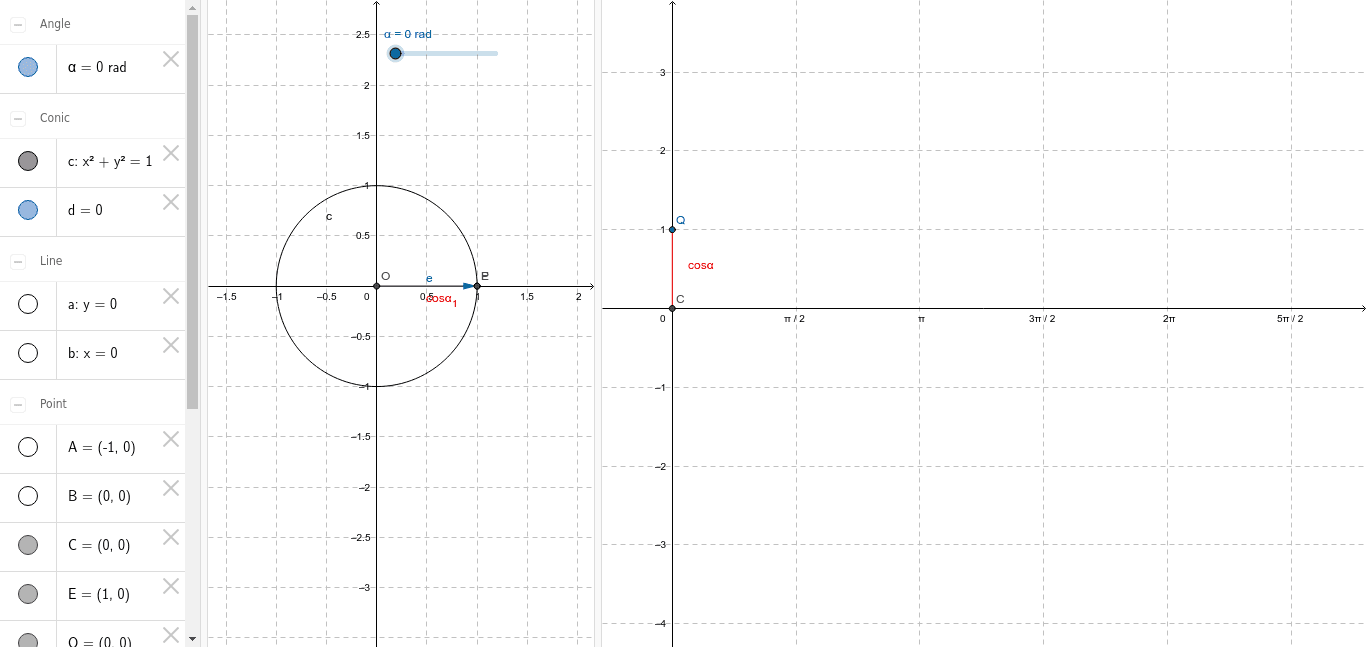Screen dimensions: 1368x649
Task: Delete the line a: y = 0
Action: 170,296
